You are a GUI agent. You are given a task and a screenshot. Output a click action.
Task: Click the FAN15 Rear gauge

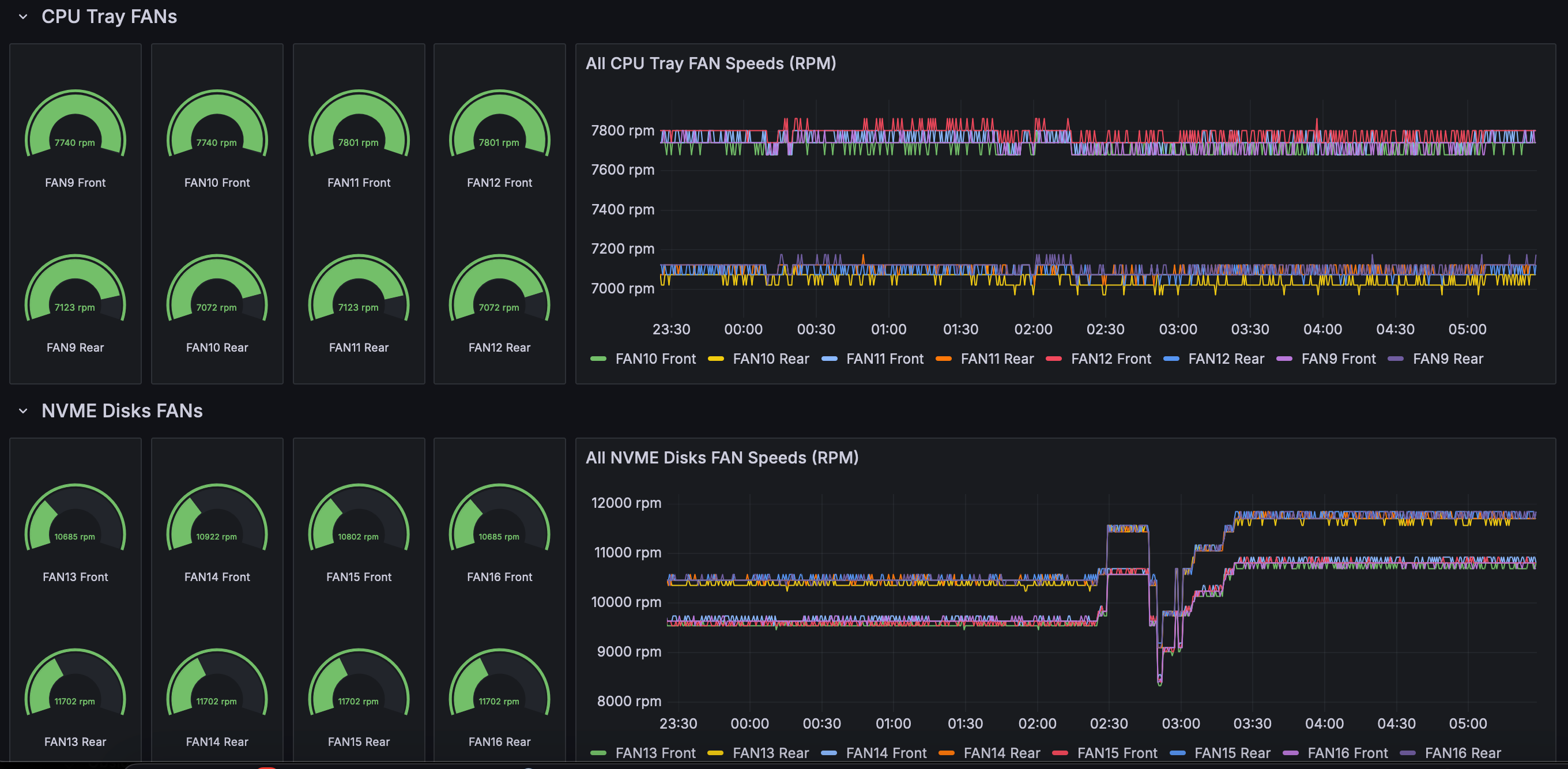tap(359, 683)
